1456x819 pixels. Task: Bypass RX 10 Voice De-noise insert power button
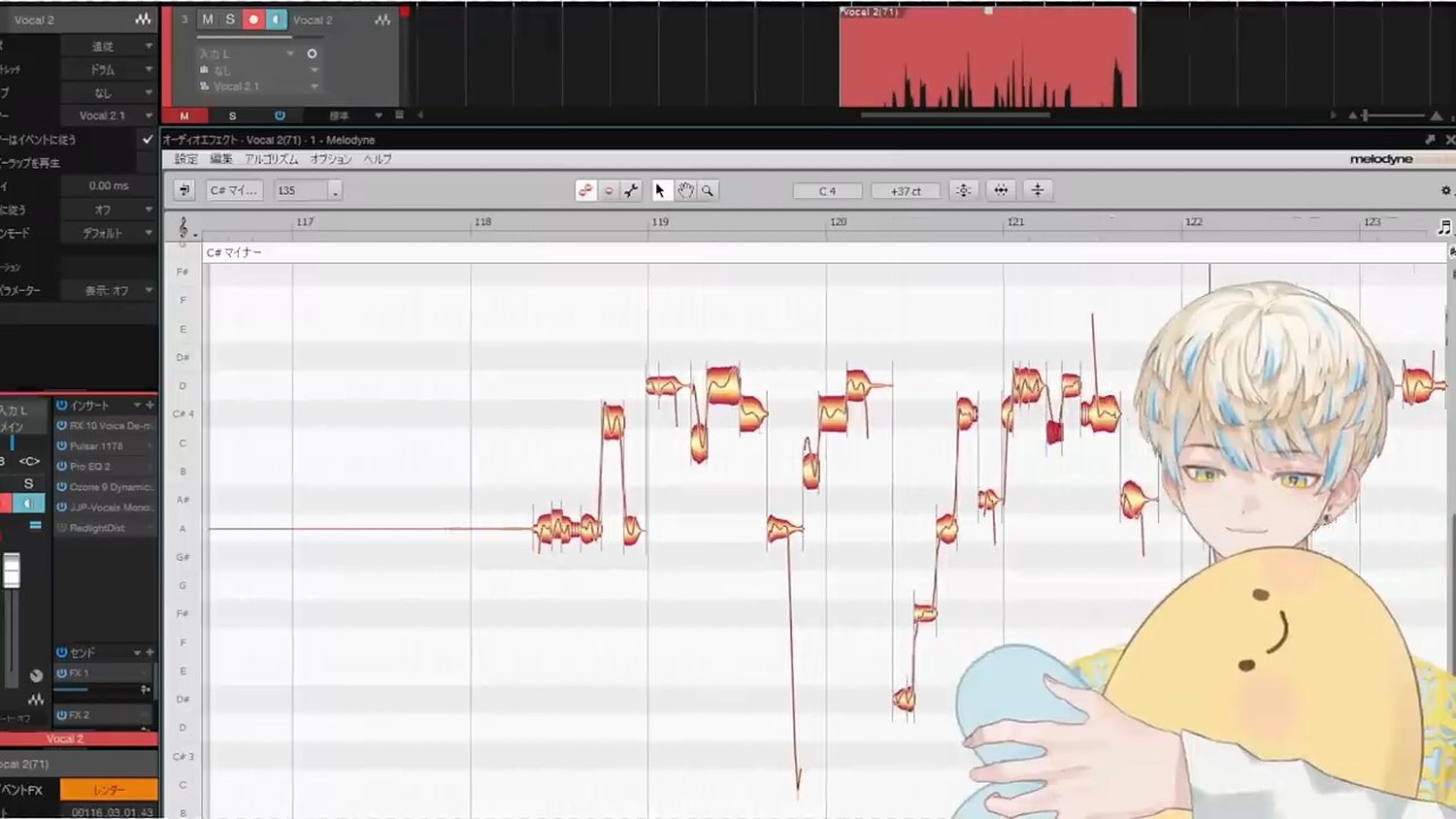tap(62, 425)
